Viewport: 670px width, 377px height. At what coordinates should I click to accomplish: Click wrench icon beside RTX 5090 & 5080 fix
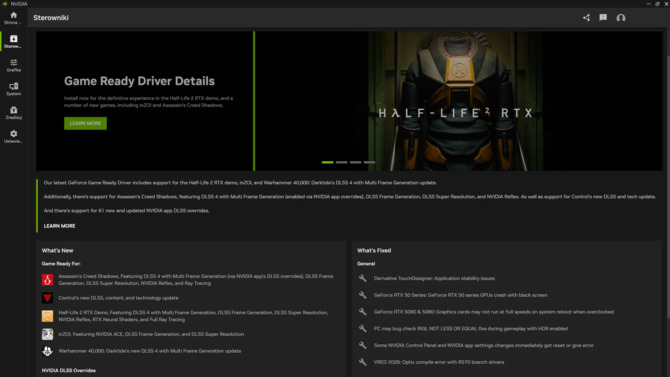(x=363, y=312)
